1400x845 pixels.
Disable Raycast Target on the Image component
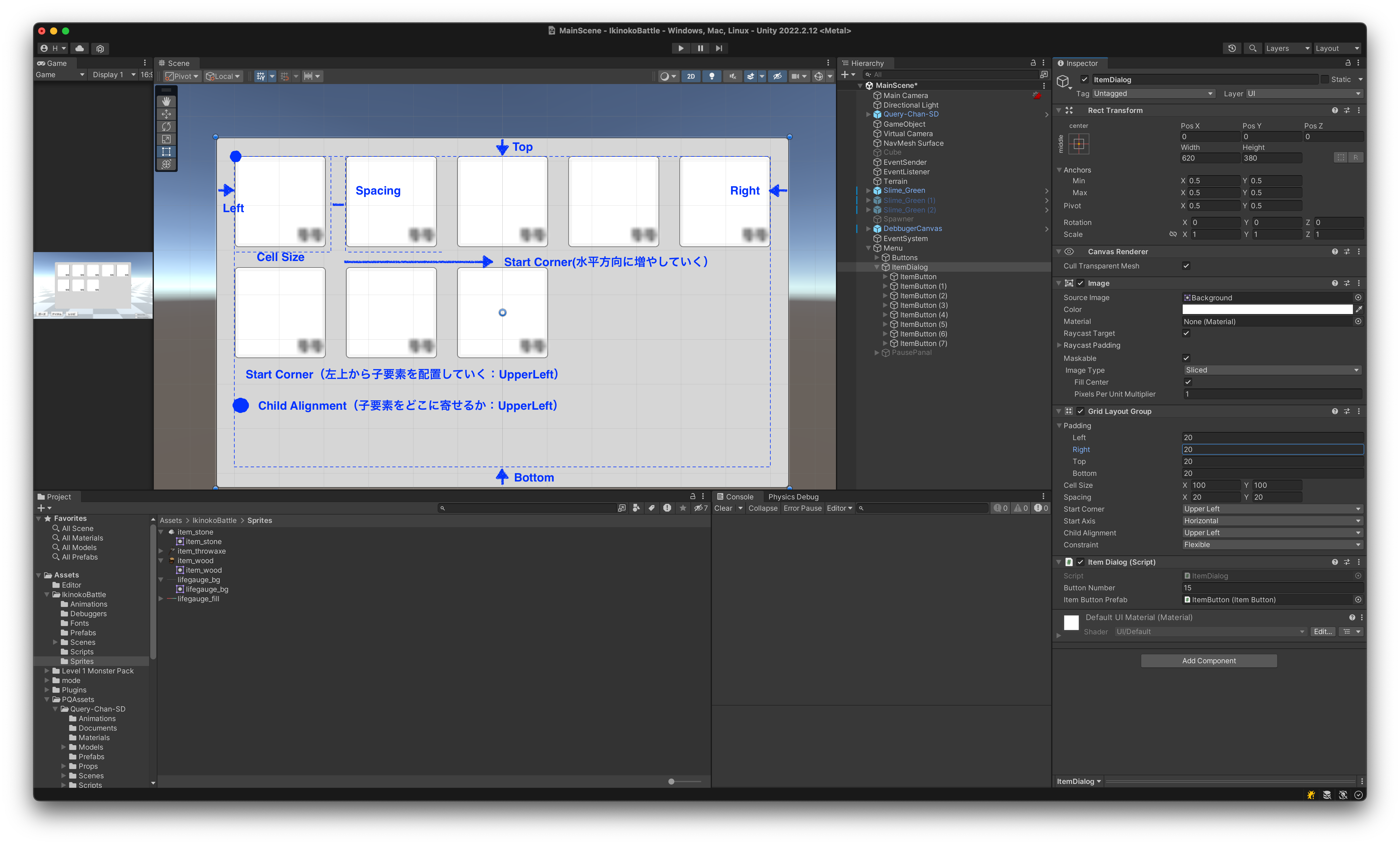[x=1186, y=333]
